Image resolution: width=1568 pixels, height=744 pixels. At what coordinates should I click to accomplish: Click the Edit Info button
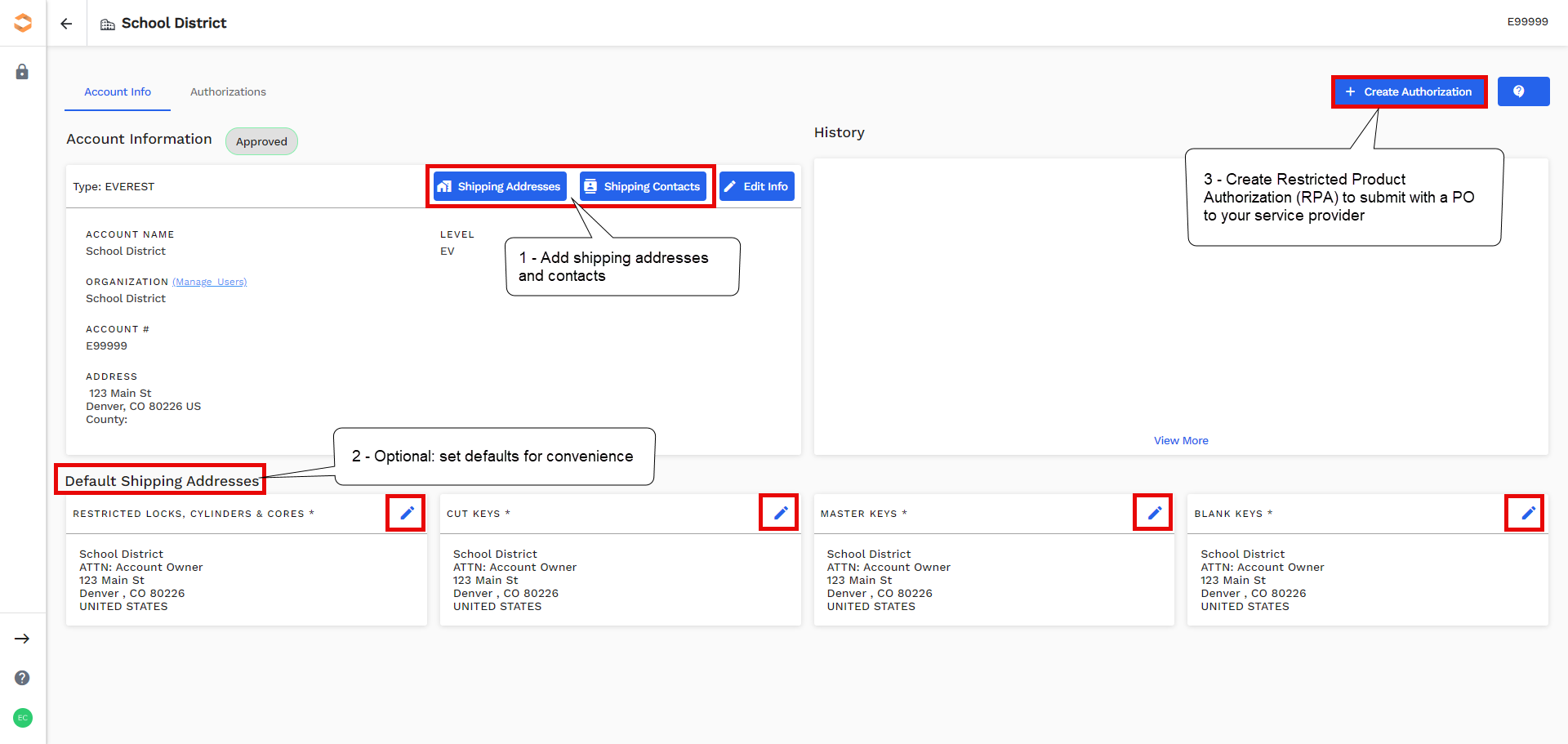(x=756, y=186)
